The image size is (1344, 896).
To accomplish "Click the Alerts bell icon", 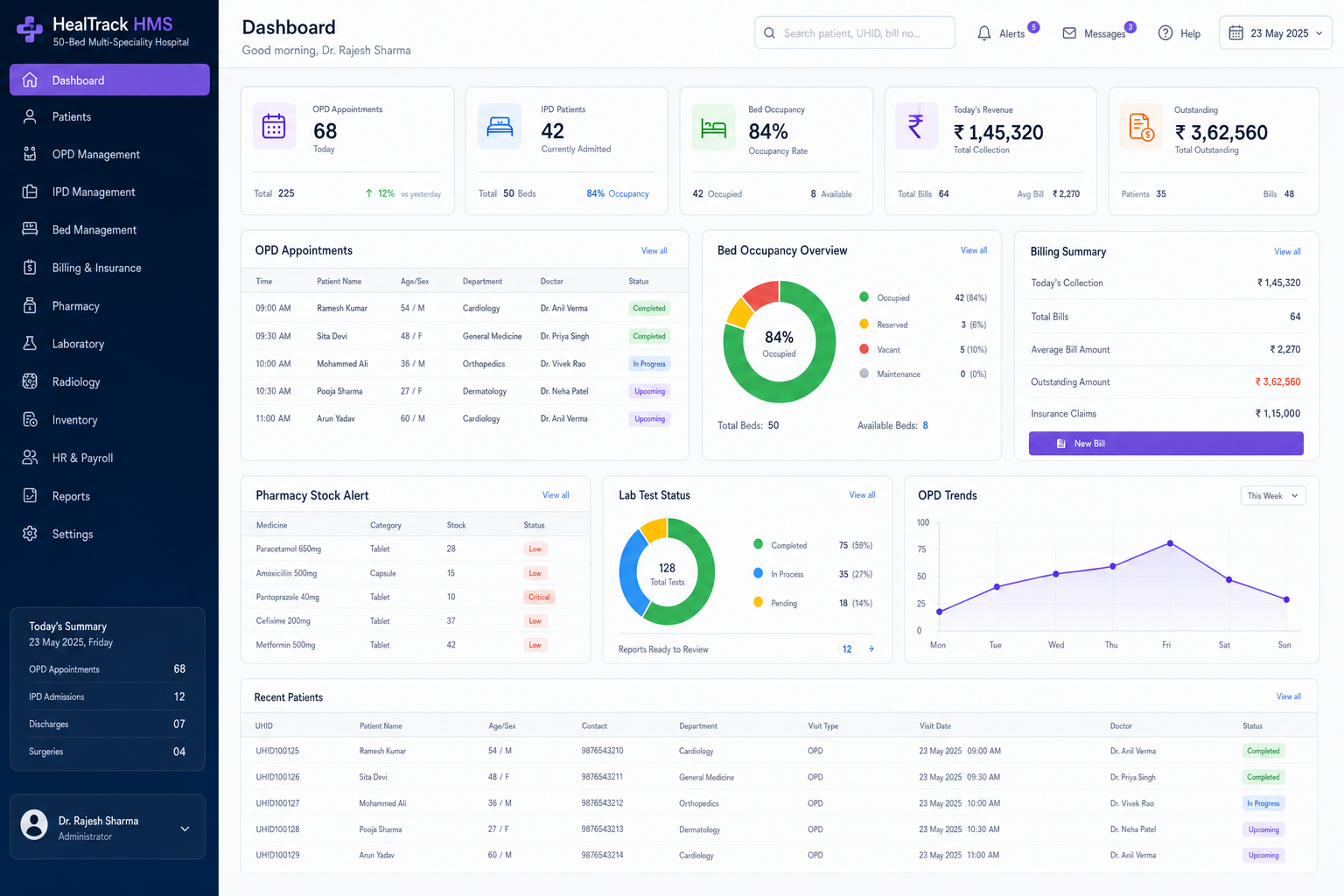I will (984, 33).
